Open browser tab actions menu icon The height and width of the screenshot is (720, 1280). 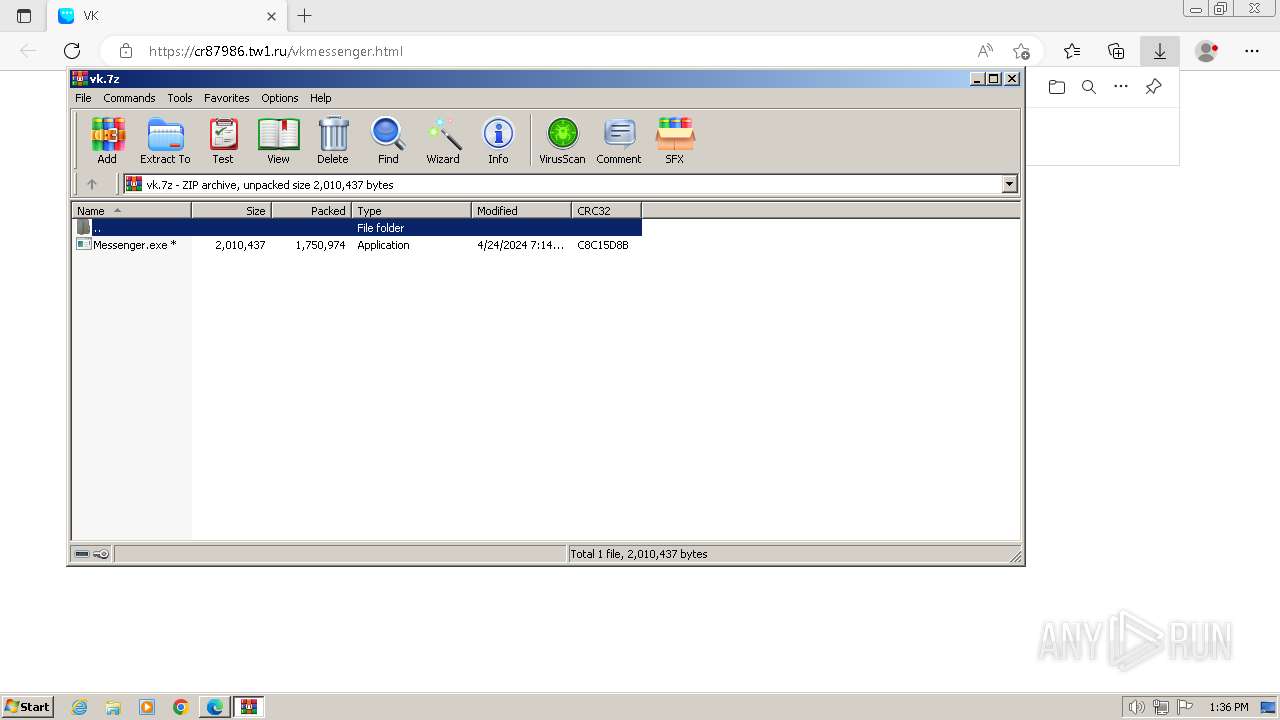coord(24,16)
